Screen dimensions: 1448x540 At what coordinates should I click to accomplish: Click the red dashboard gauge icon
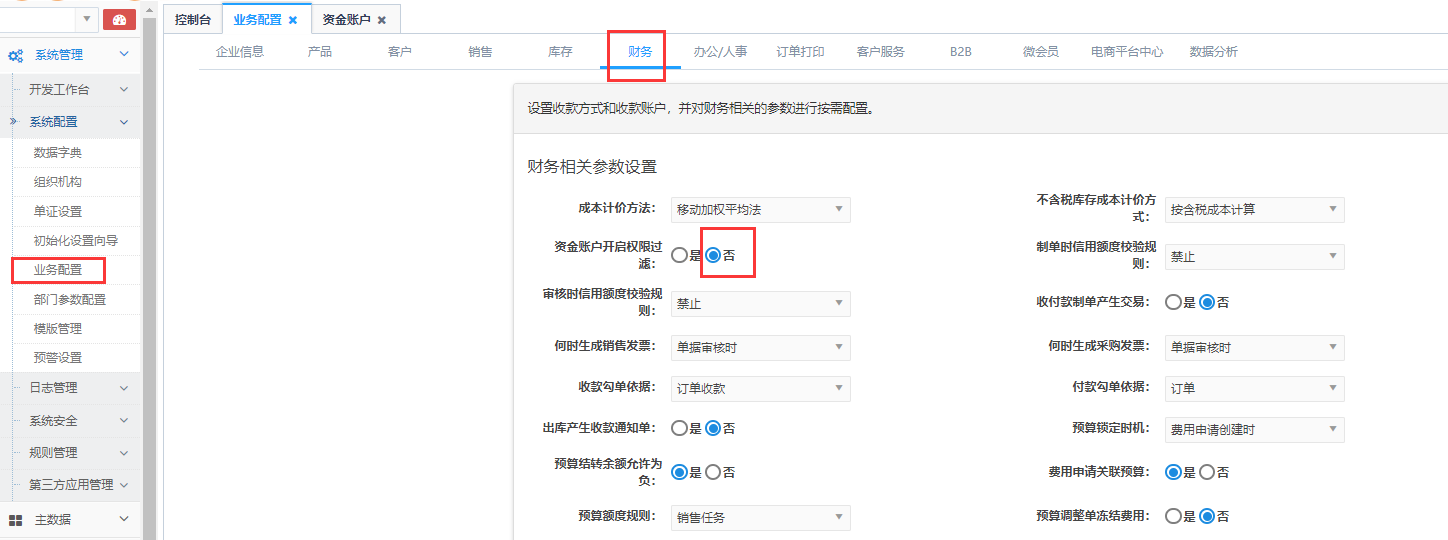(119, 19)
